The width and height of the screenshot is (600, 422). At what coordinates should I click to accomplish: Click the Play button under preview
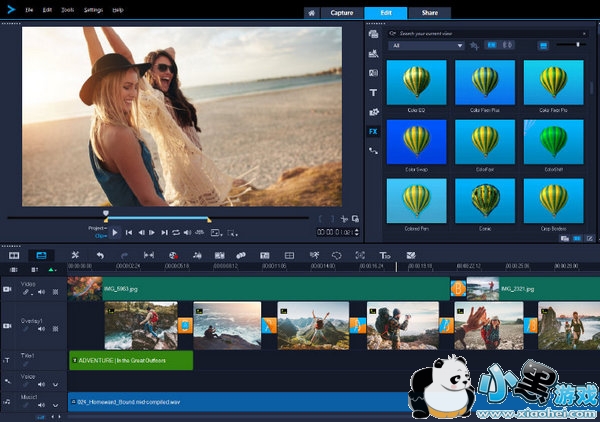pos(115,232)
